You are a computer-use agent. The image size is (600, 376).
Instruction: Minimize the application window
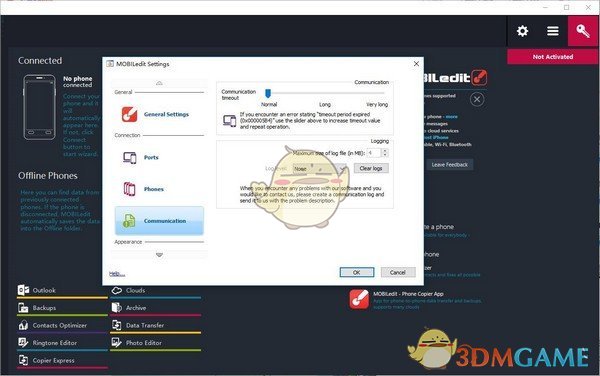546,7
